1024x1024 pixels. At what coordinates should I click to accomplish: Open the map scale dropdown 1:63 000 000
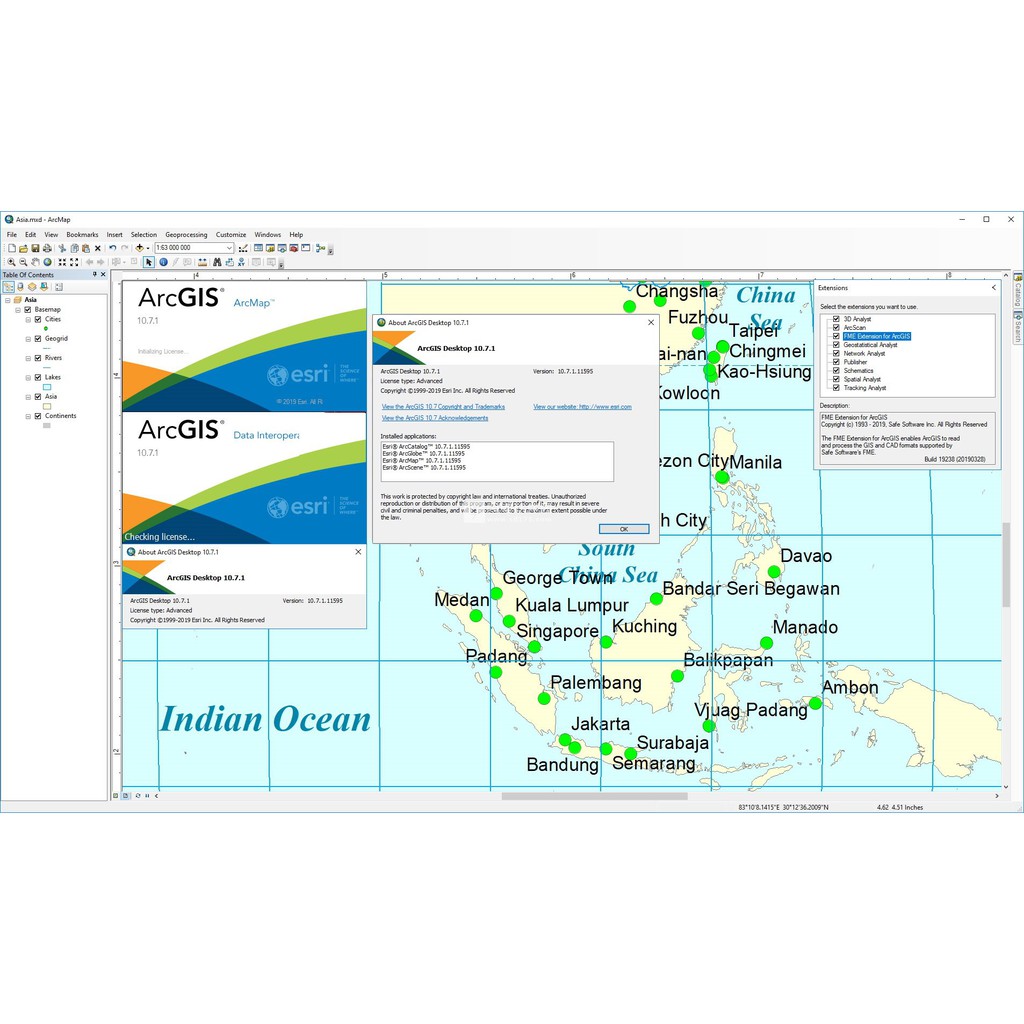pos(229,248)
